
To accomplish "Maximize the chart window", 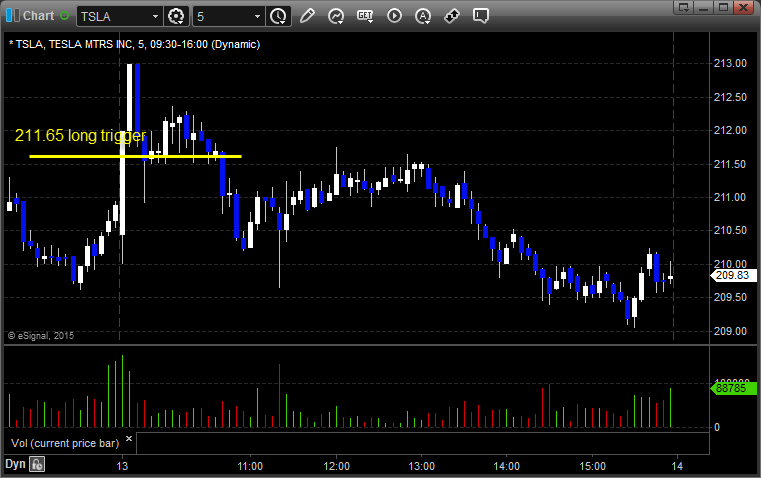I will 724,7.
